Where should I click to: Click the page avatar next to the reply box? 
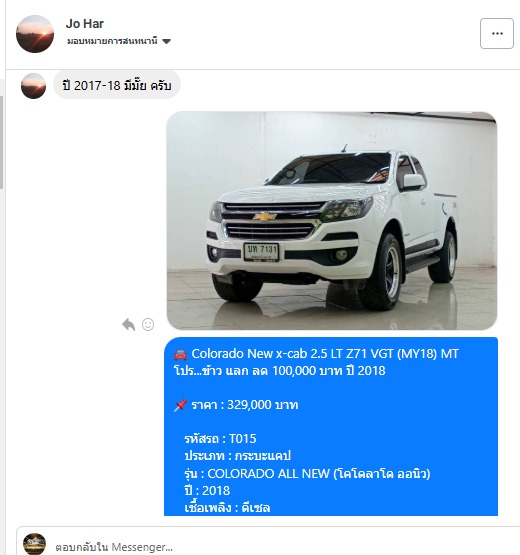point(34,544)
